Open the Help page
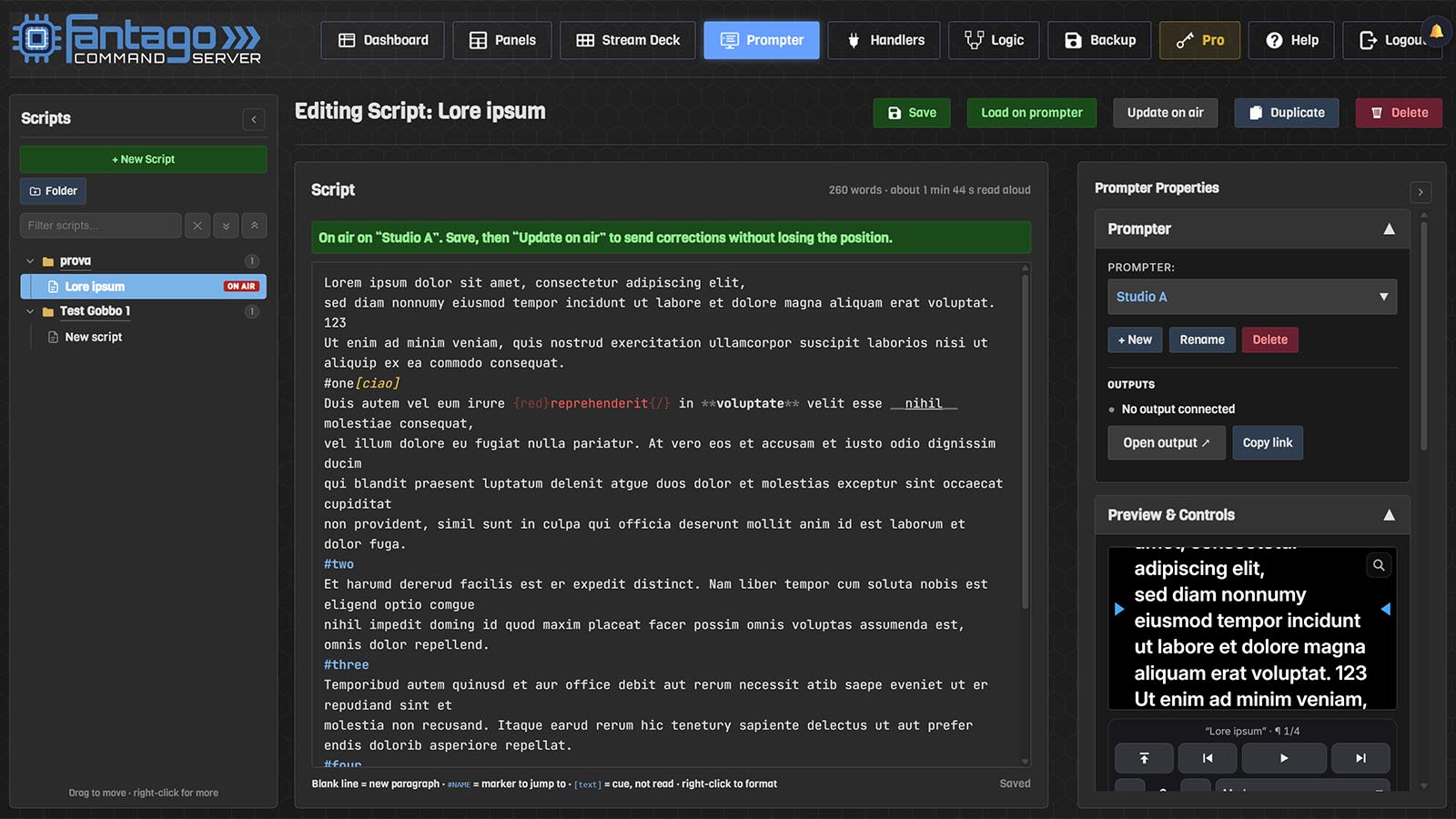The height and width of the screenshot is (819, 1456). (x=1291, y=40)
